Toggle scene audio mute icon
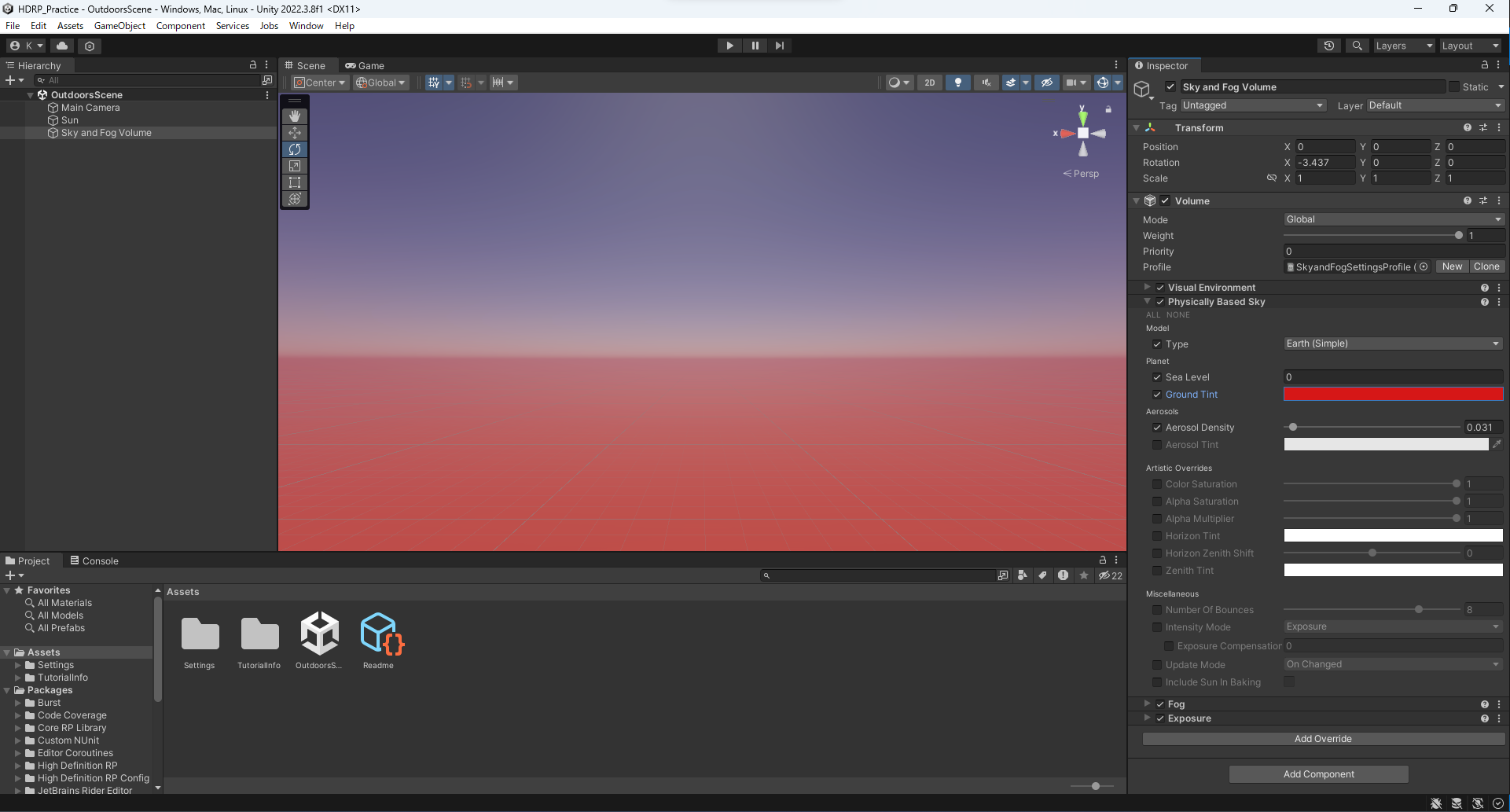 point(986,83)
